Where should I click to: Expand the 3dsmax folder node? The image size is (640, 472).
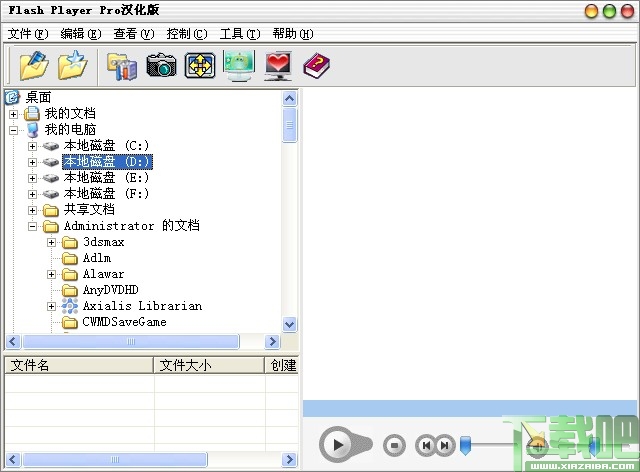click(x=51, y=242)
